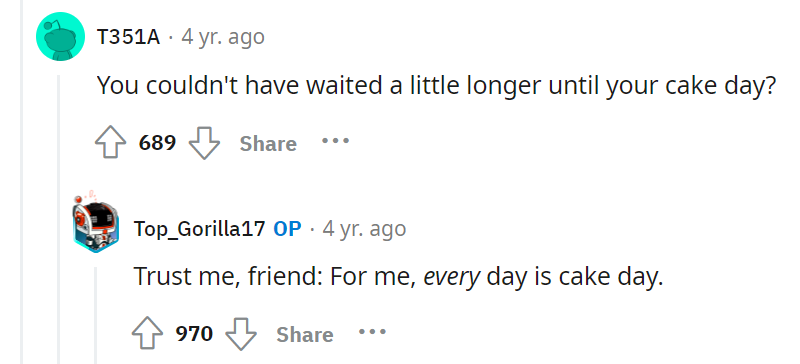Downvote T351A's comment
The image size is (800, 364).
204,143
